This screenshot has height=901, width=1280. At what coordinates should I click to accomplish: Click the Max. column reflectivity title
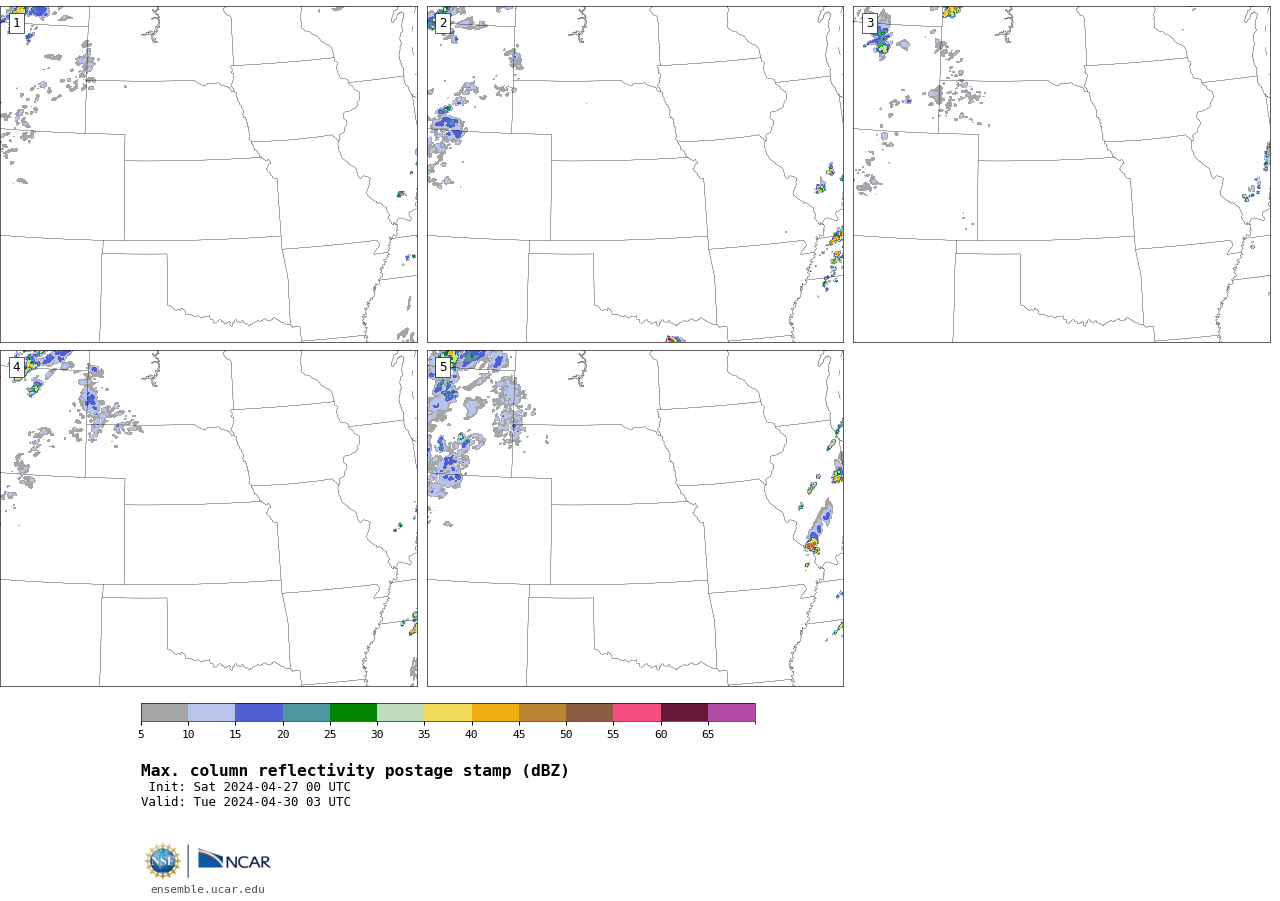355,771
